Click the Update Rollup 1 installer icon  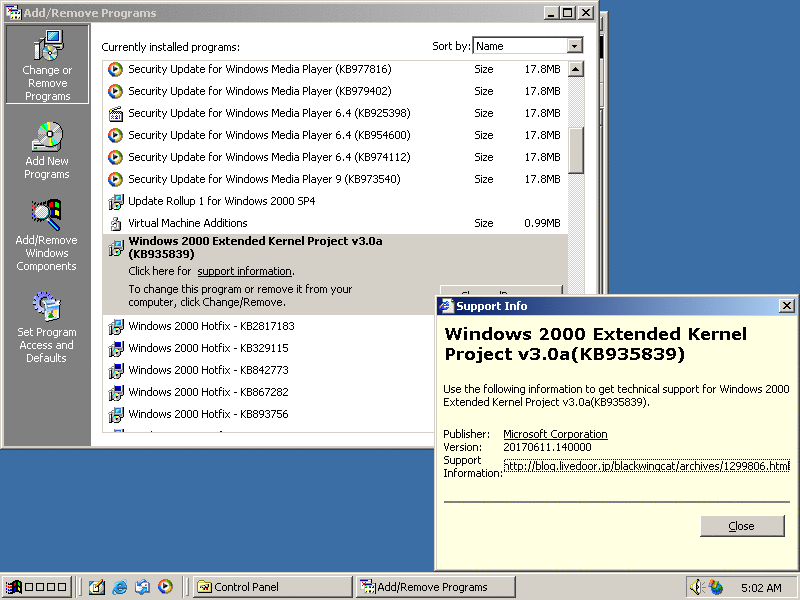(116, 202)
